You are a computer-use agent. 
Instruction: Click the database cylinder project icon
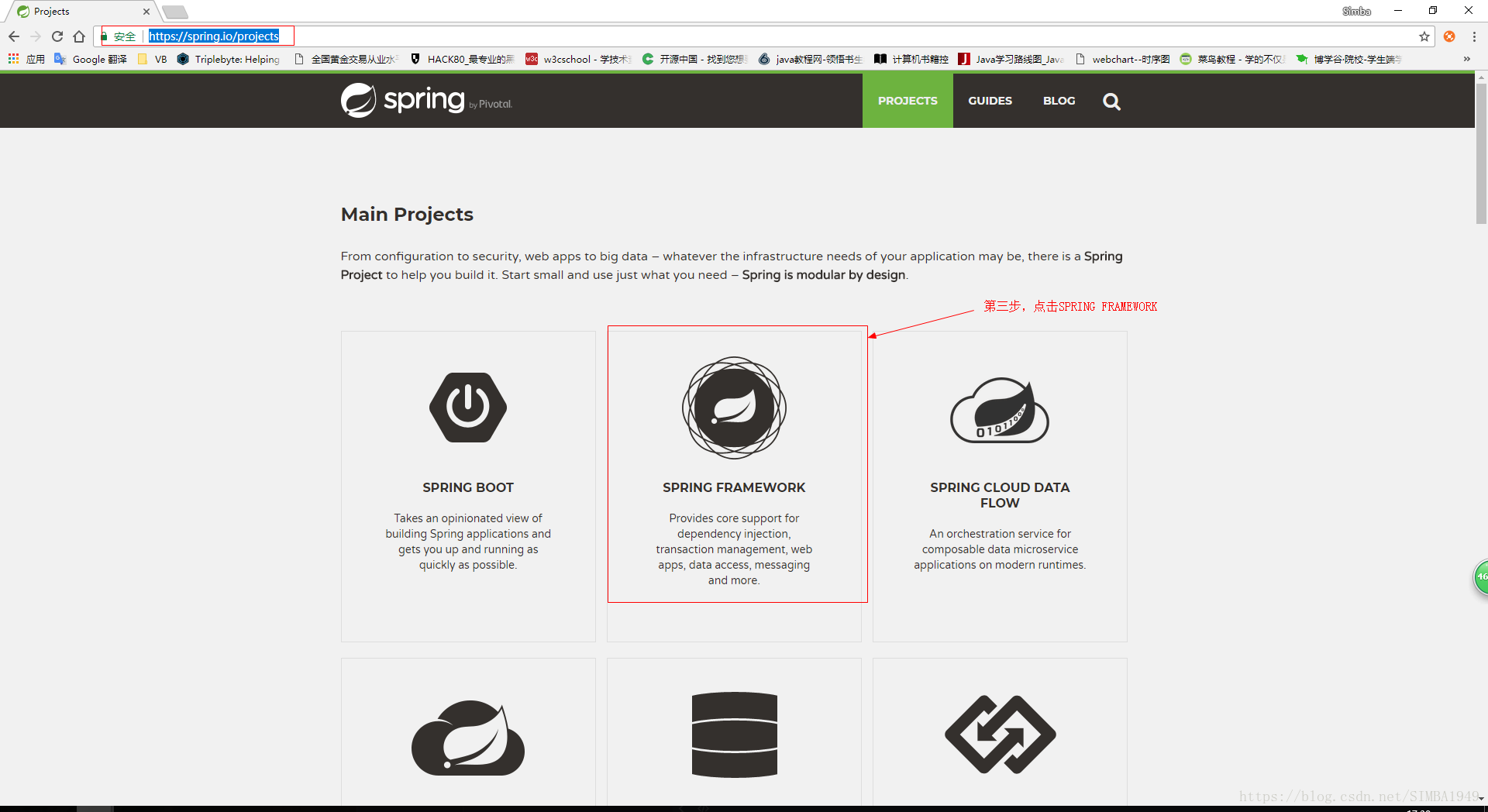pos(734,735)
